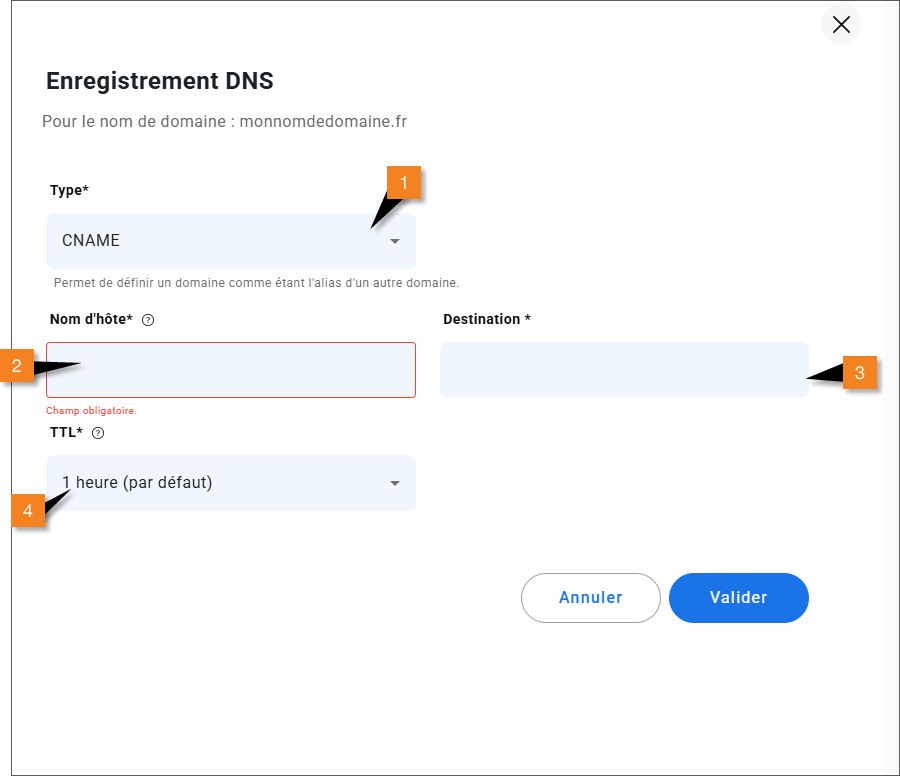Open the CNAME type dropdown
This screenshot has height=776, width=900.
(231, 240)
